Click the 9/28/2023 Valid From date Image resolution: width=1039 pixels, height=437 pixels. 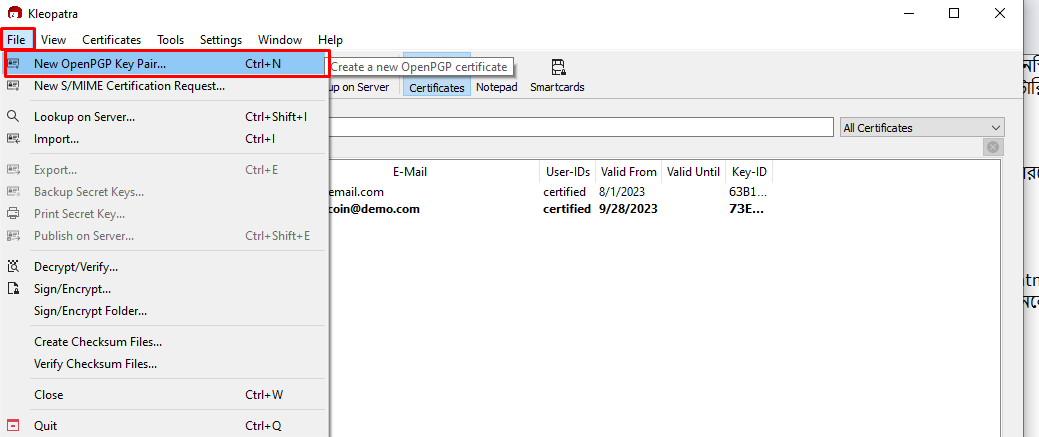pyautogui.click(x=628, y=209)
